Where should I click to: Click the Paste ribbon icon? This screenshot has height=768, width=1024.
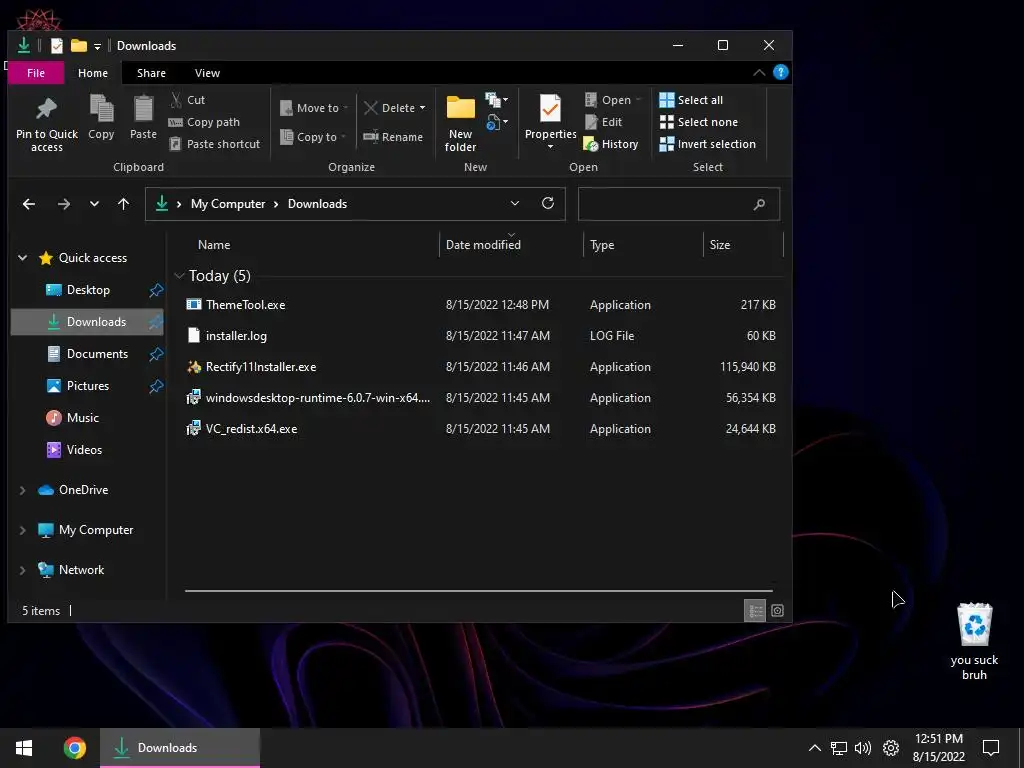click(143, 118)
